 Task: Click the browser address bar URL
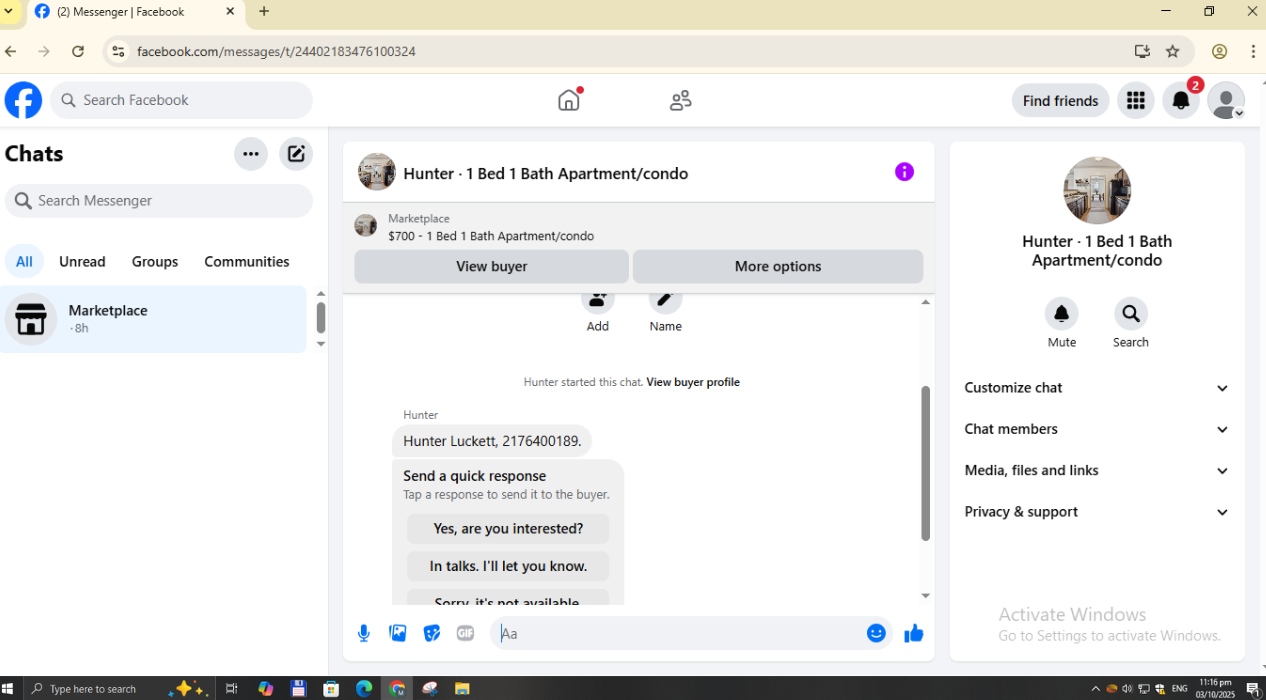coord(276,51)
